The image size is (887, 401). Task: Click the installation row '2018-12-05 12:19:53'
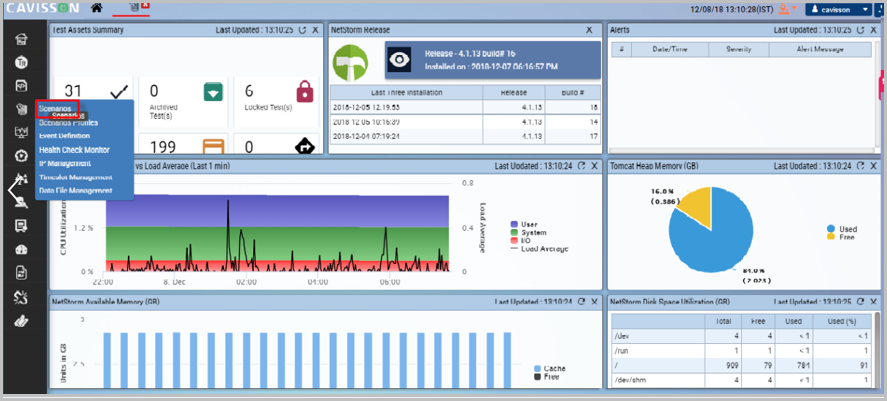[x=464, y=107]
